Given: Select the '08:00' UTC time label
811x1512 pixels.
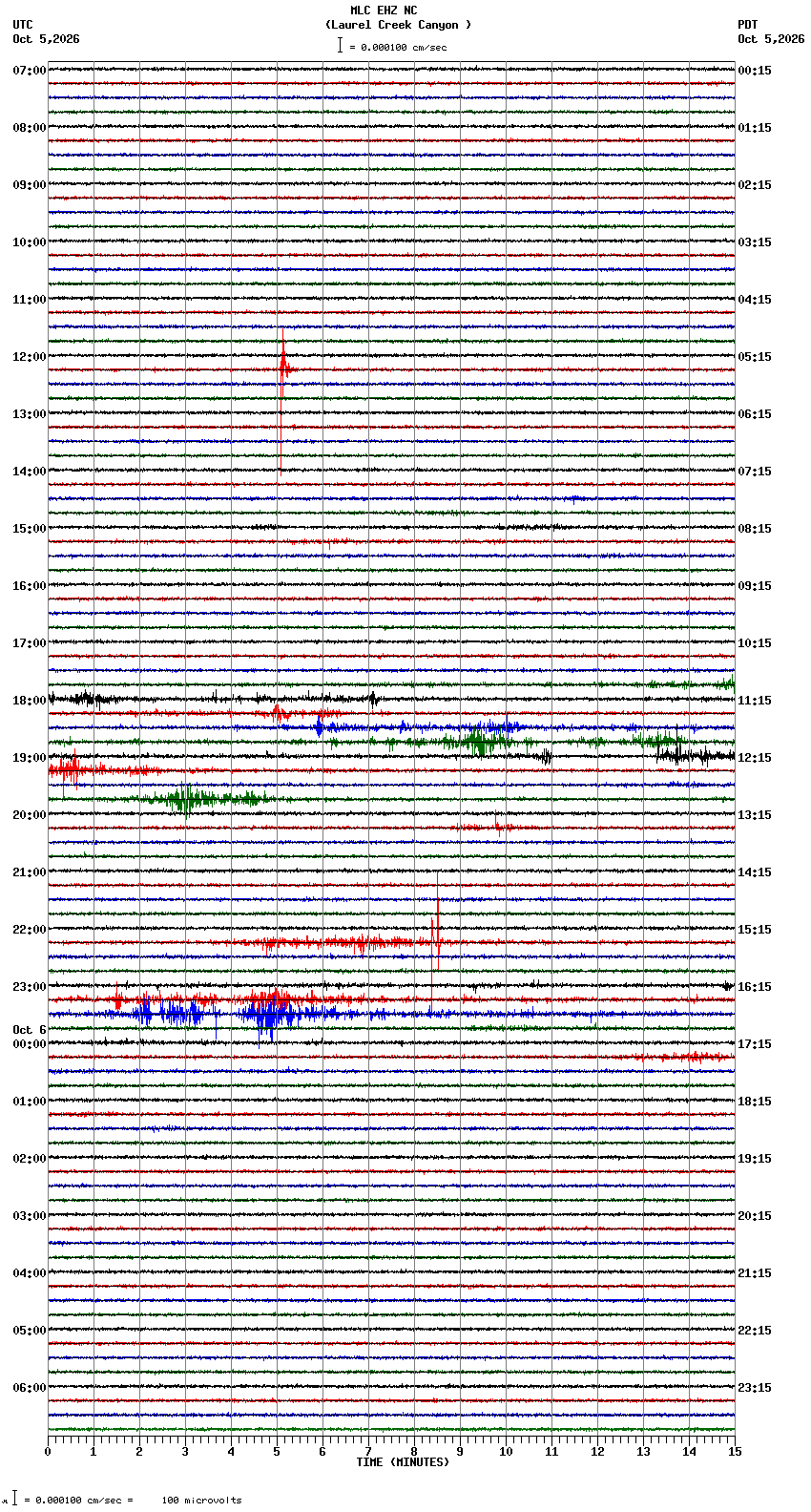Looking at the screenshot, I should [x=30, y=128].
